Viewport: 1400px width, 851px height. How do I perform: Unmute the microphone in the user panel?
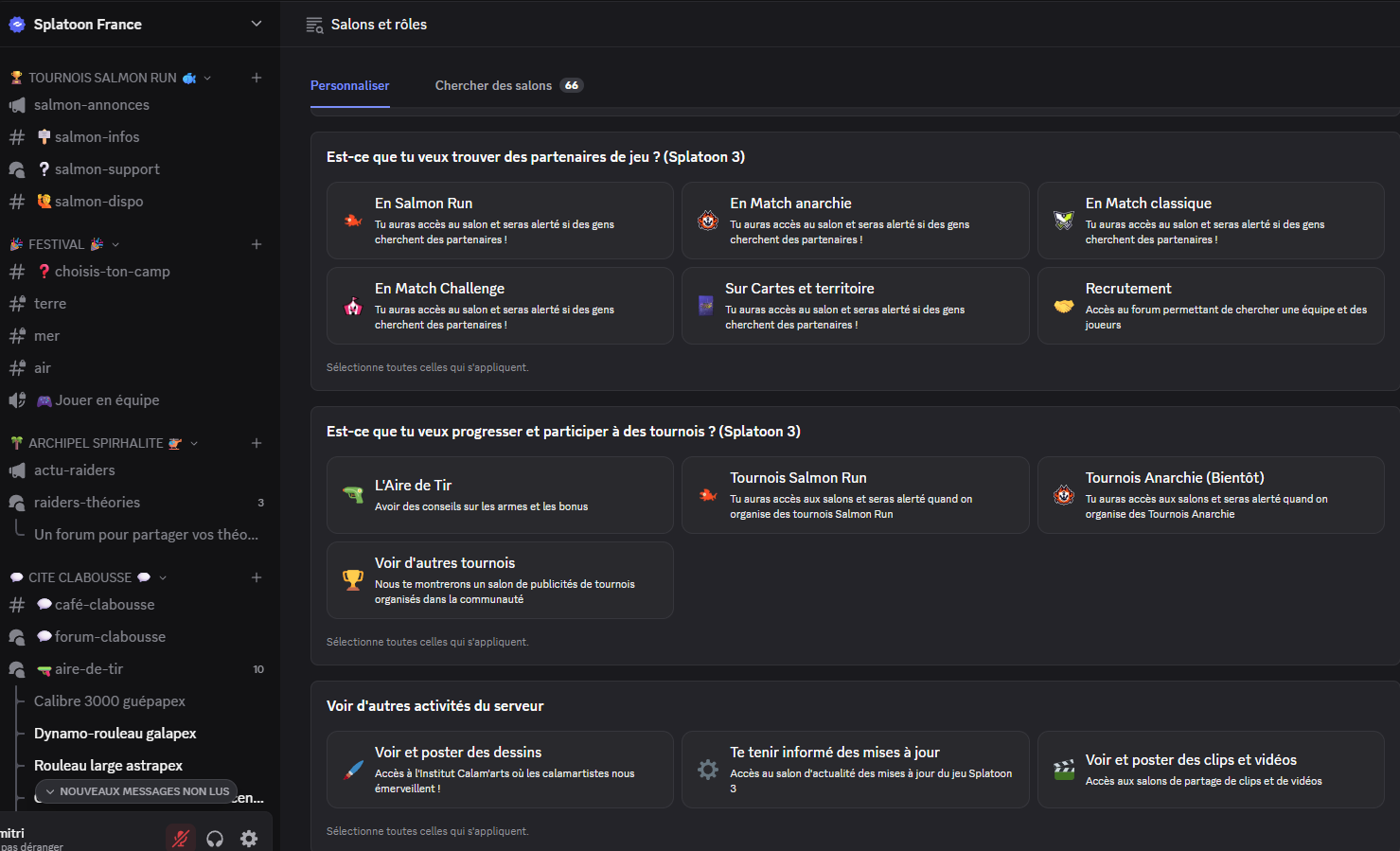point(181,838)
